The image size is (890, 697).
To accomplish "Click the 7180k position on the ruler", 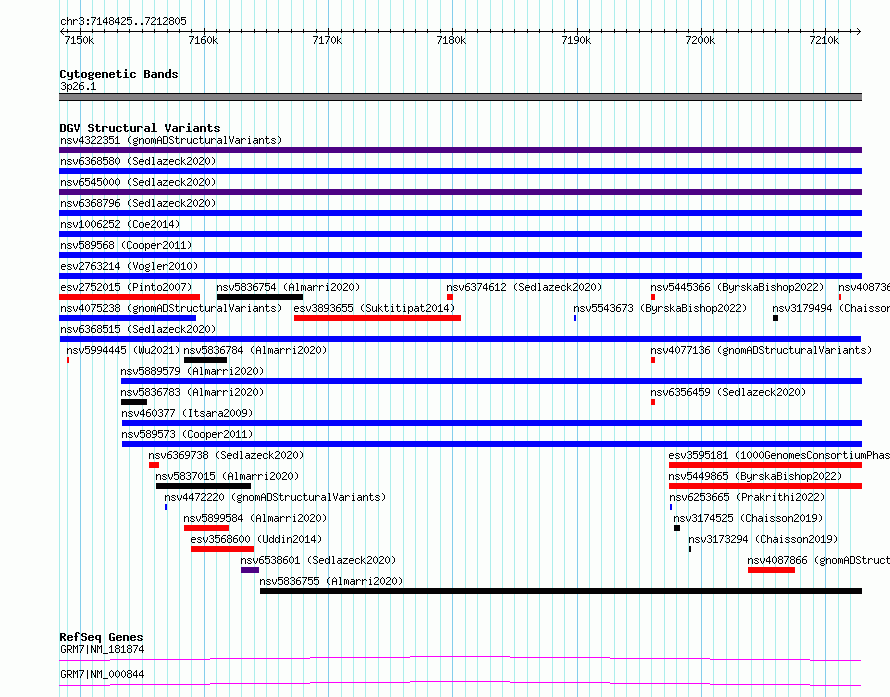I will pos(452,40).
